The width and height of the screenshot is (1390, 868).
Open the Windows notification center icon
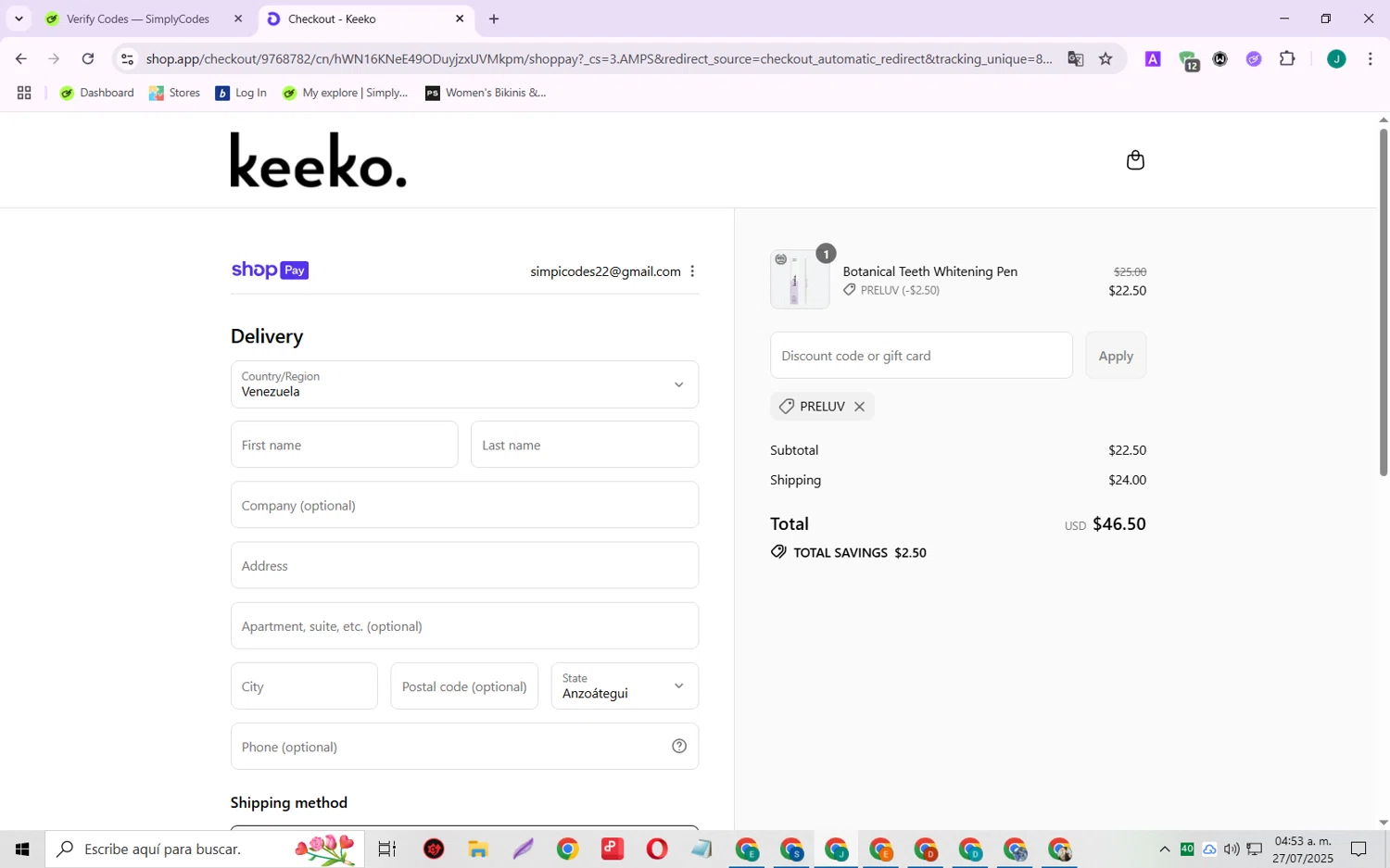(x=1358, y=849)
